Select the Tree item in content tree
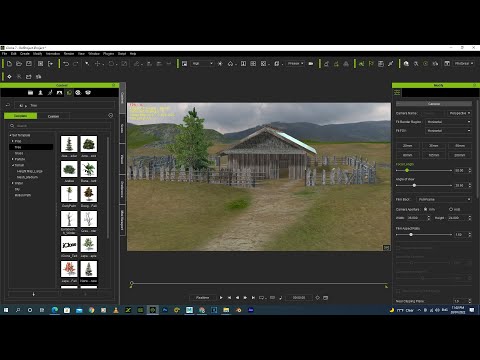 point(31,147)
